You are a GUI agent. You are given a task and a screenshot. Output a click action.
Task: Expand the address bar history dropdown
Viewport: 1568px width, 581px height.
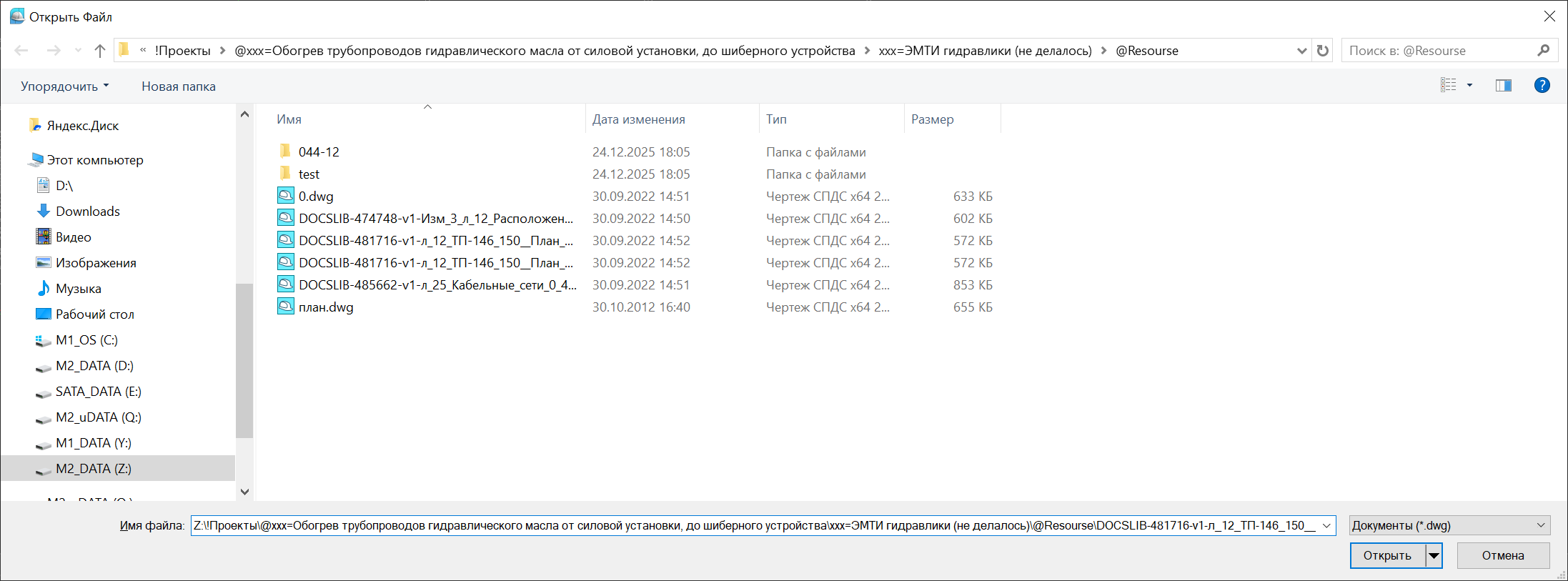click(1301, 51)
